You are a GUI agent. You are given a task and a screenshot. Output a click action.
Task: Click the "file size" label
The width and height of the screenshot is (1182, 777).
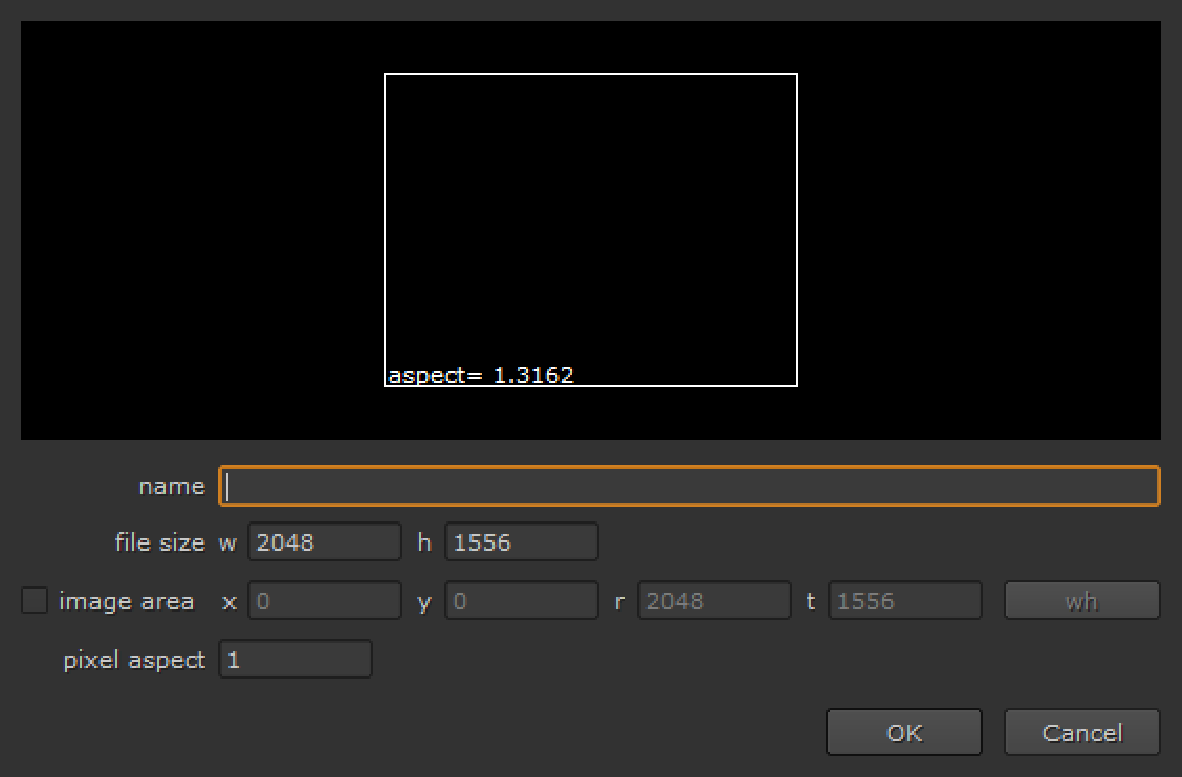coord(159,542)
